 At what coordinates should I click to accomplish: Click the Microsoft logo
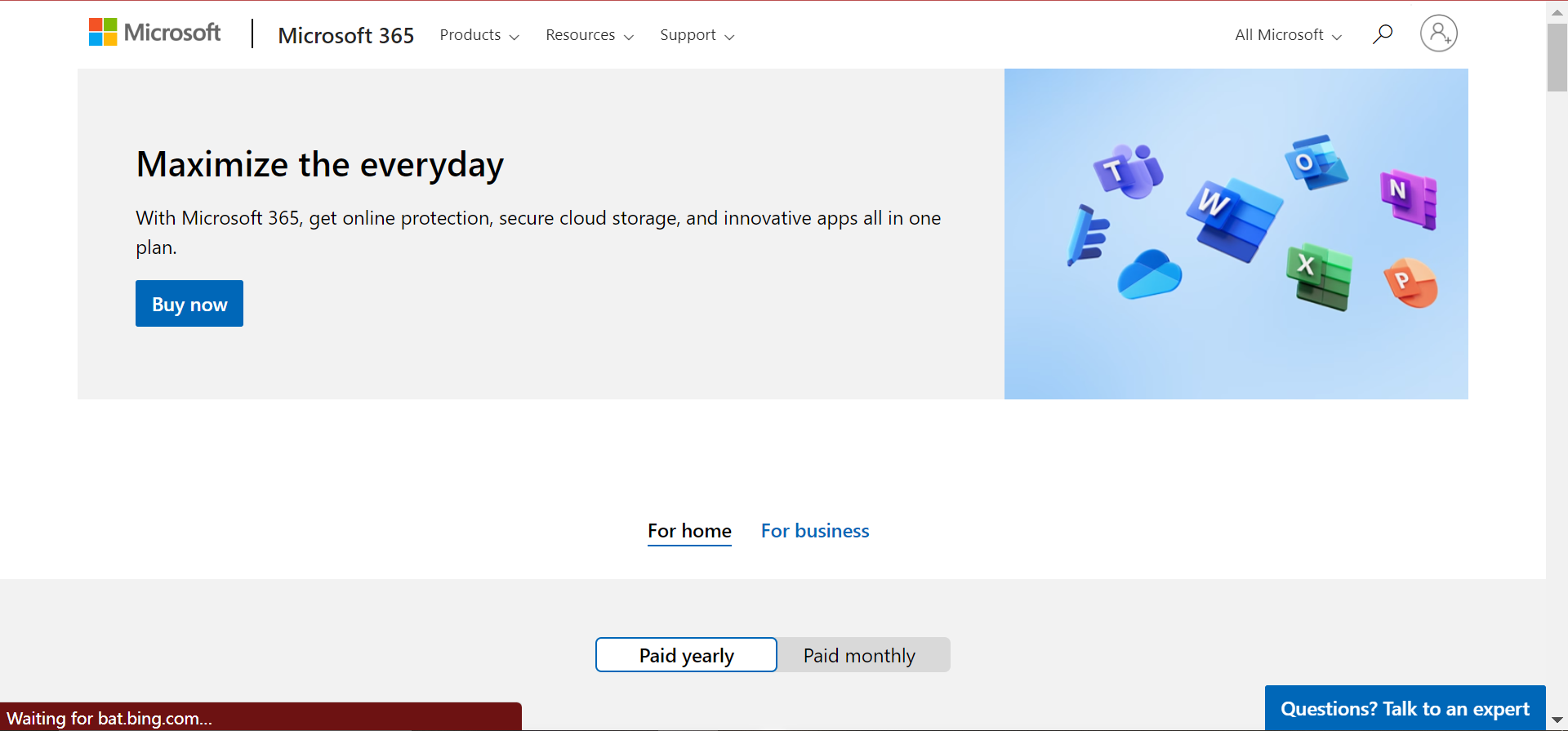pyautogui.click(x=155, y=33)
